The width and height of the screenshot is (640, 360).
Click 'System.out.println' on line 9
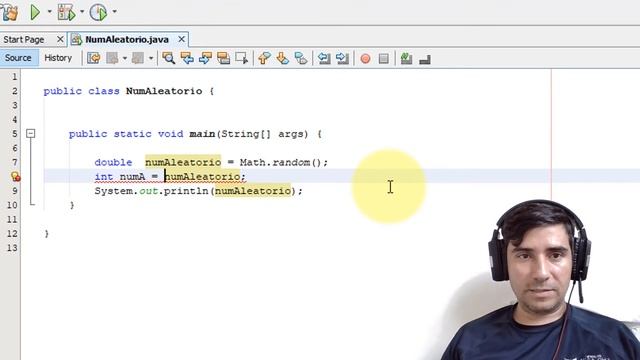point(151,191)
